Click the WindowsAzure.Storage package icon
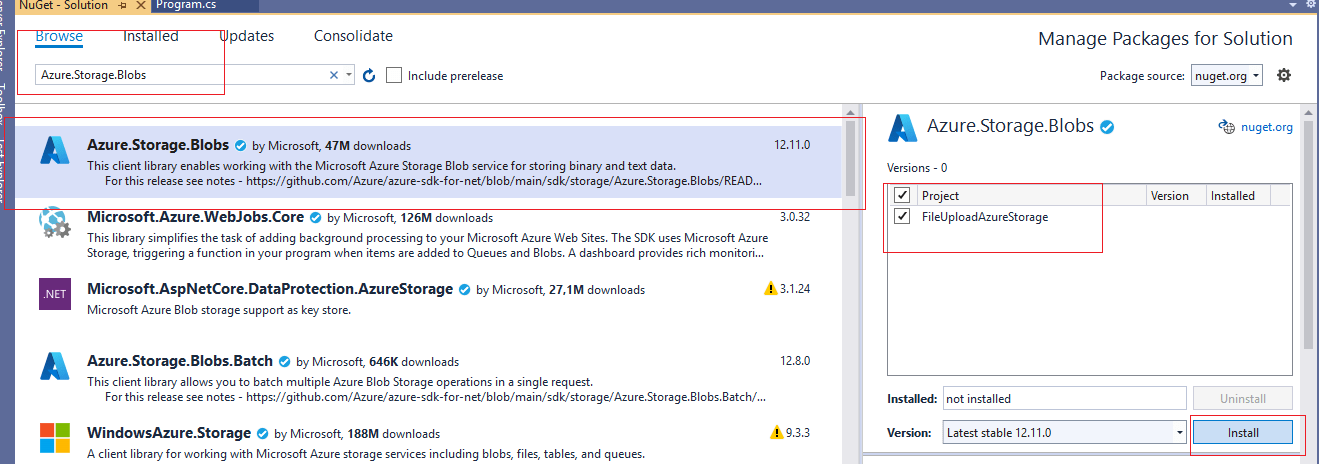The image size is (1323, 464). (54, 438)
